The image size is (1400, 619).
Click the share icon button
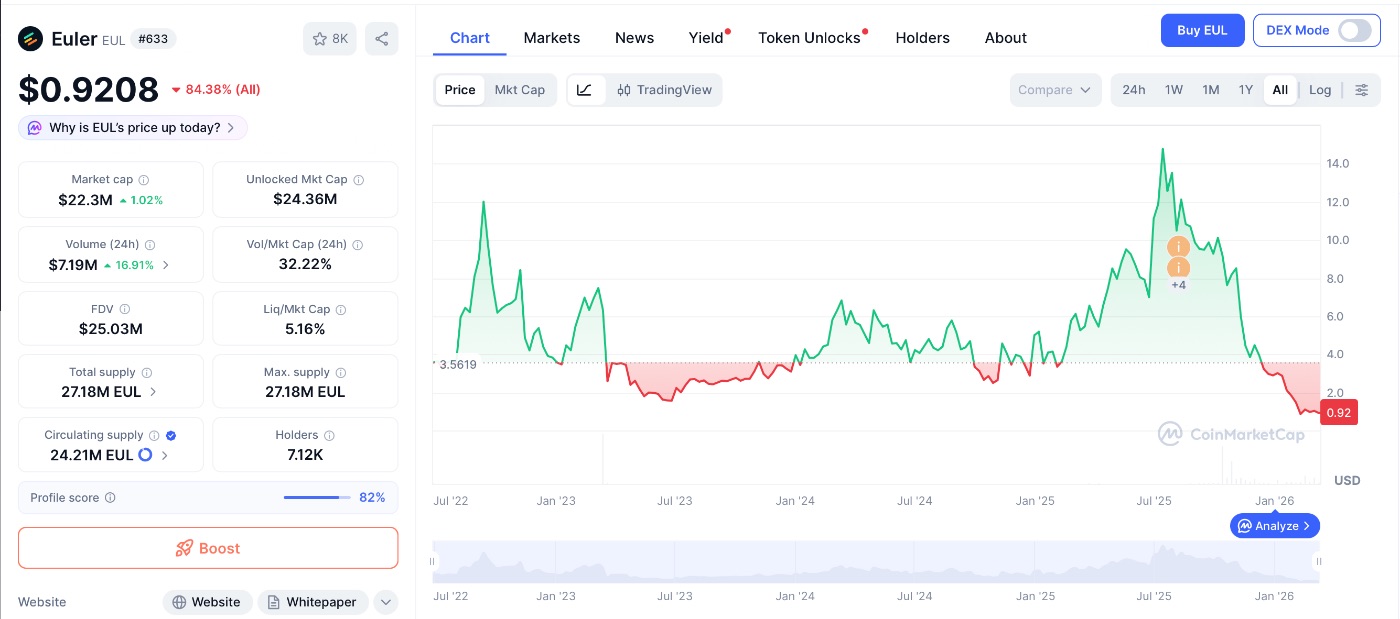[x=382, y=39]
